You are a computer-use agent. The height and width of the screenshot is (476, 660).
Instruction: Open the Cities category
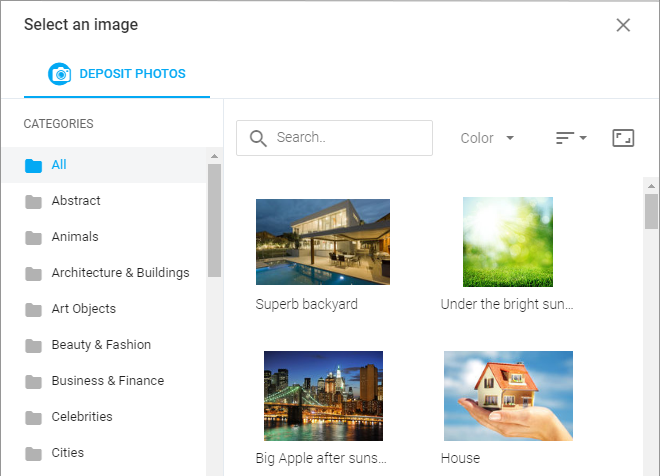point(104,453)
